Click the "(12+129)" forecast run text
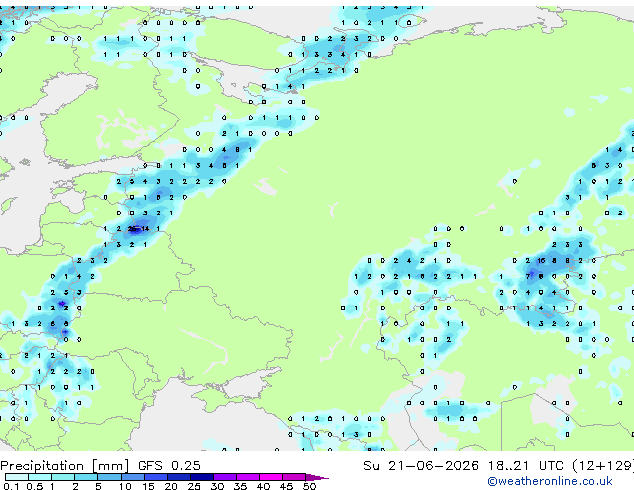634x490 pixels. [602, 466]
